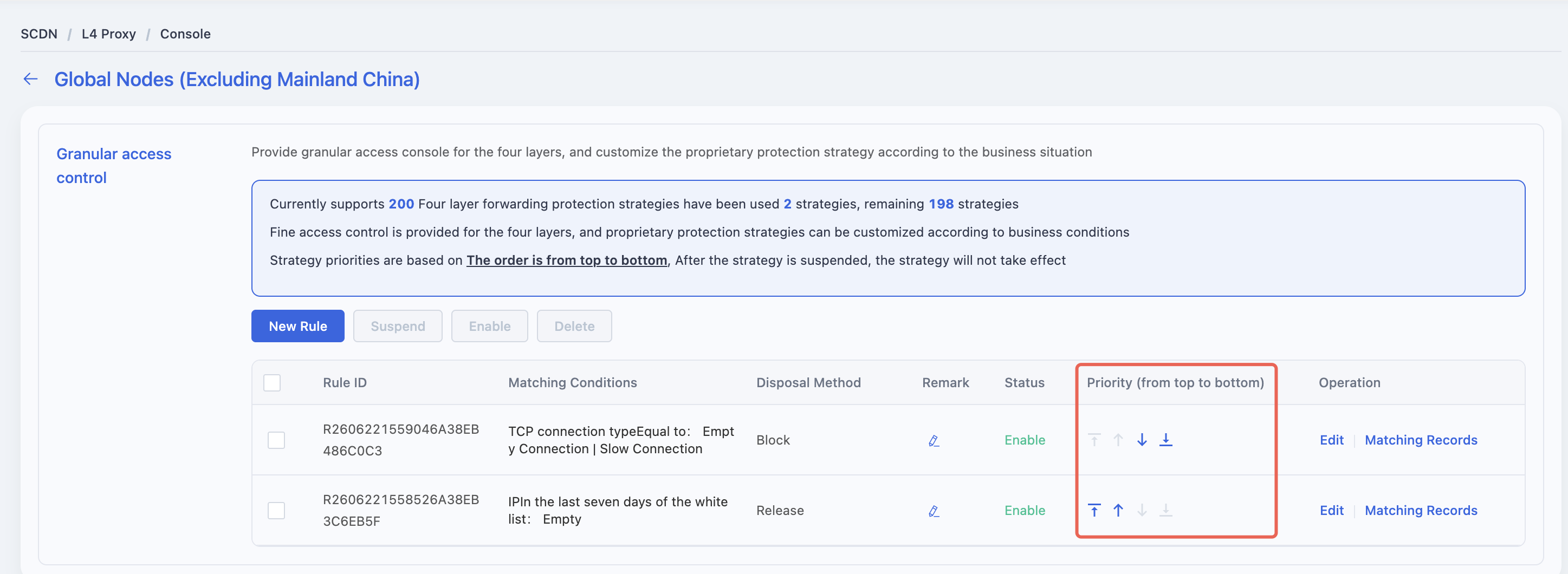Image resolution: width=1568 pixels, height=574 pixels.
Task: Click the New Rule button
Action: pyautogui.click(x=297, y=326)
